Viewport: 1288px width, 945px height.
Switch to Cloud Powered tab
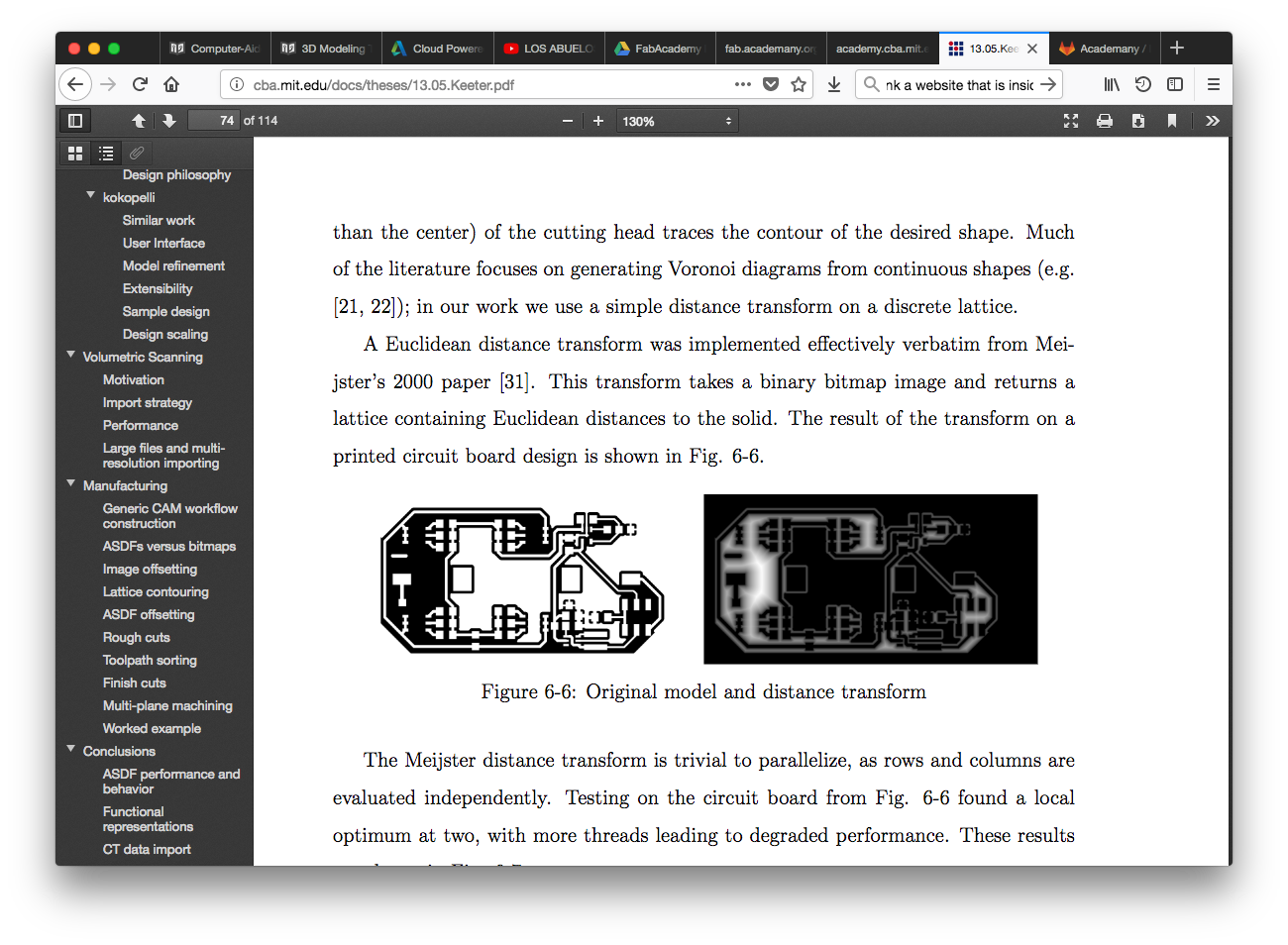tap(437, 48)
